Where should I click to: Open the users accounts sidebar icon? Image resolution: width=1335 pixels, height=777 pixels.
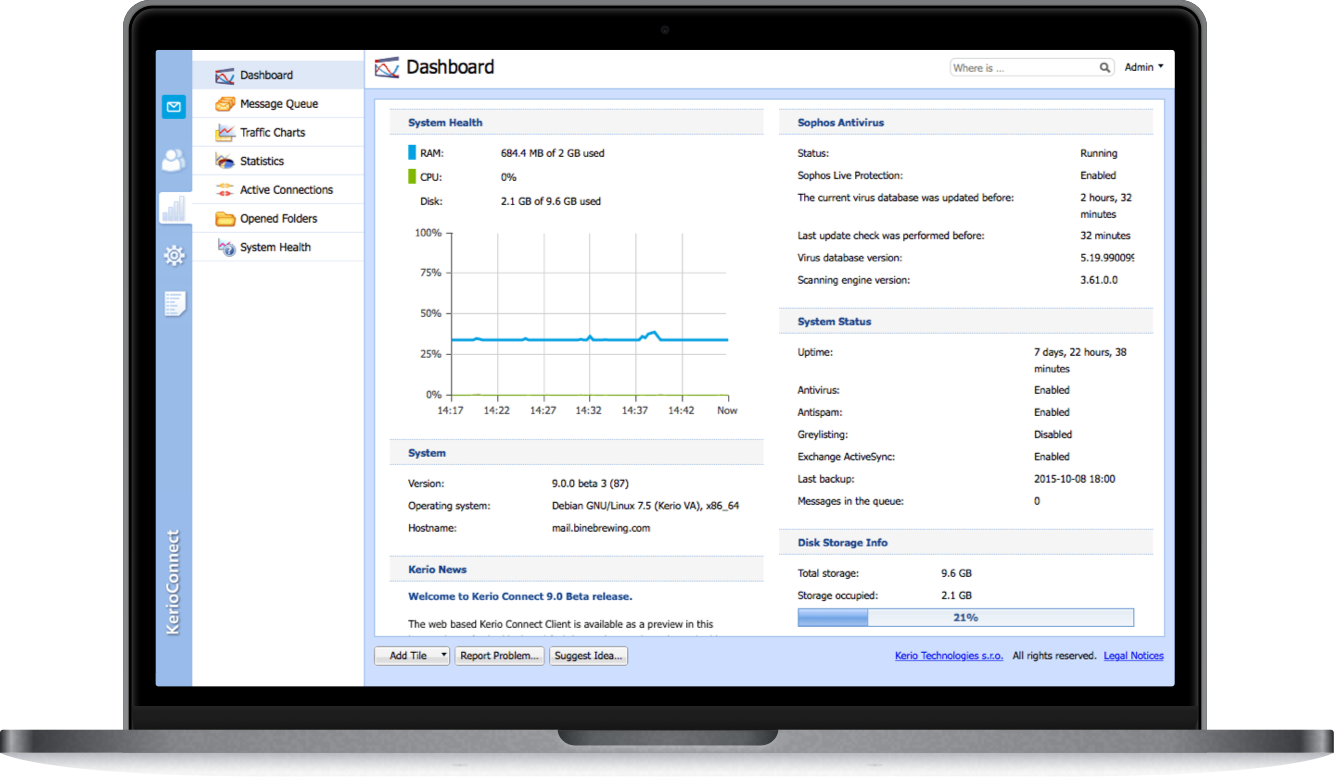point(174,159)
